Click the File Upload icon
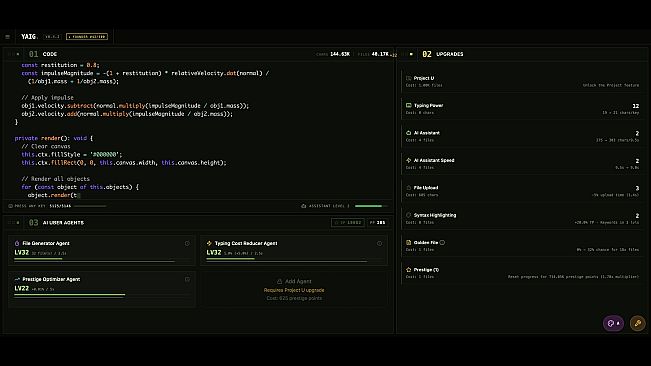The height and width of the screenshot is (366, 651). pyautogui.click(x=409, y=188)
